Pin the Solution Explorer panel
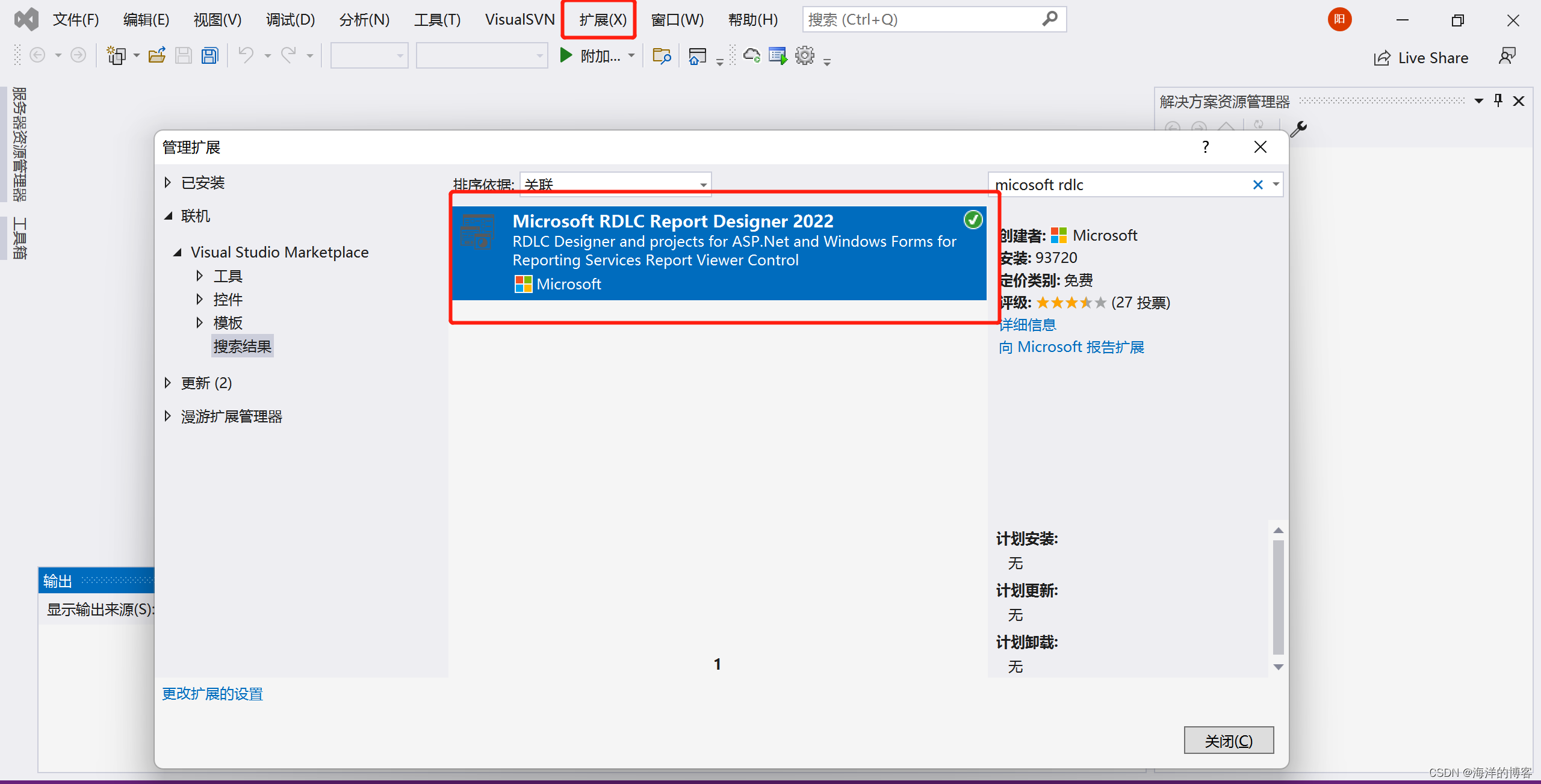This screenshot has width=1541, height=784. (1498, 100)
